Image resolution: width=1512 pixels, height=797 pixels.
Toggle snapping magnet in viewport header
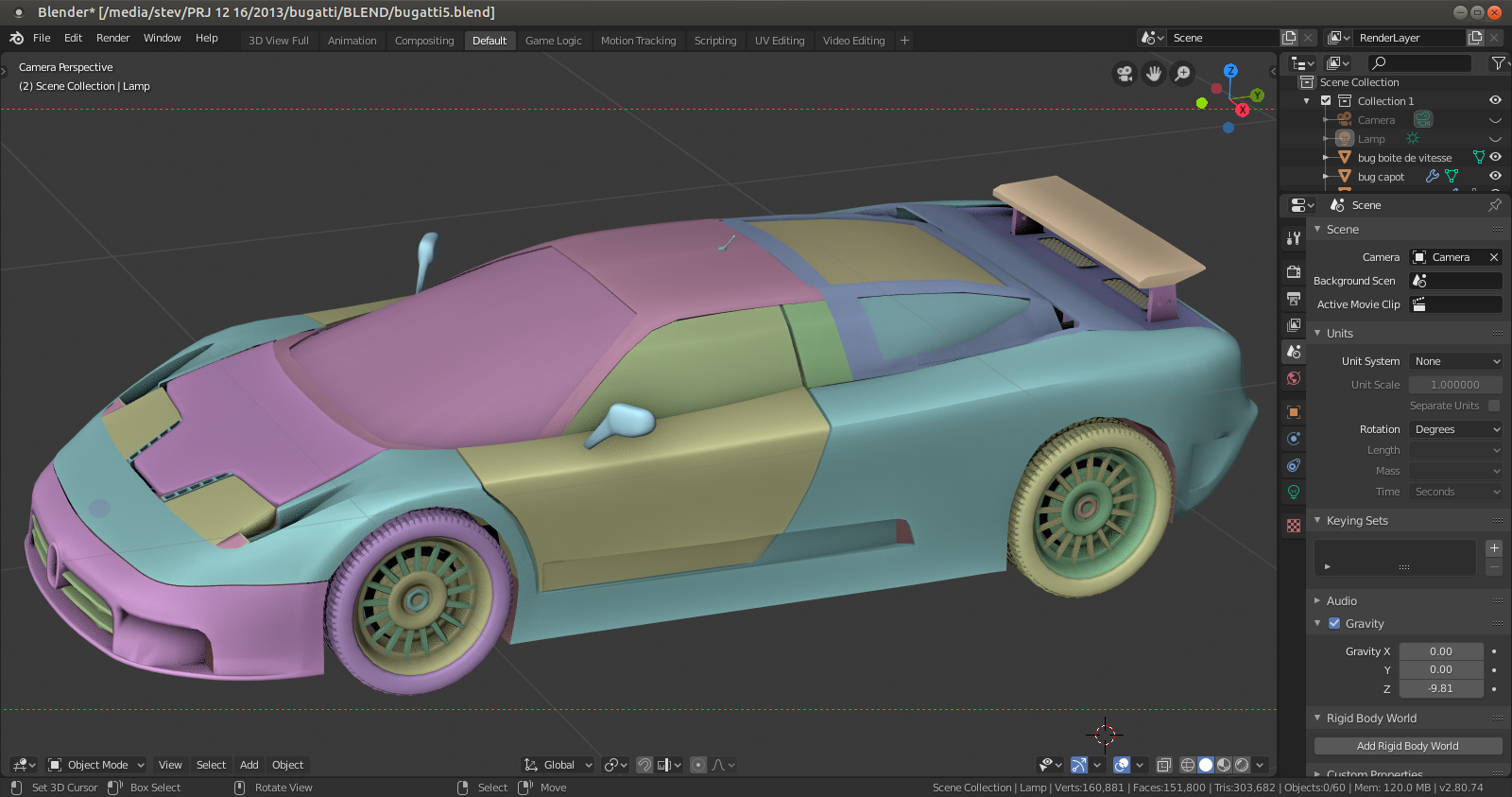(x=644, y=765)
